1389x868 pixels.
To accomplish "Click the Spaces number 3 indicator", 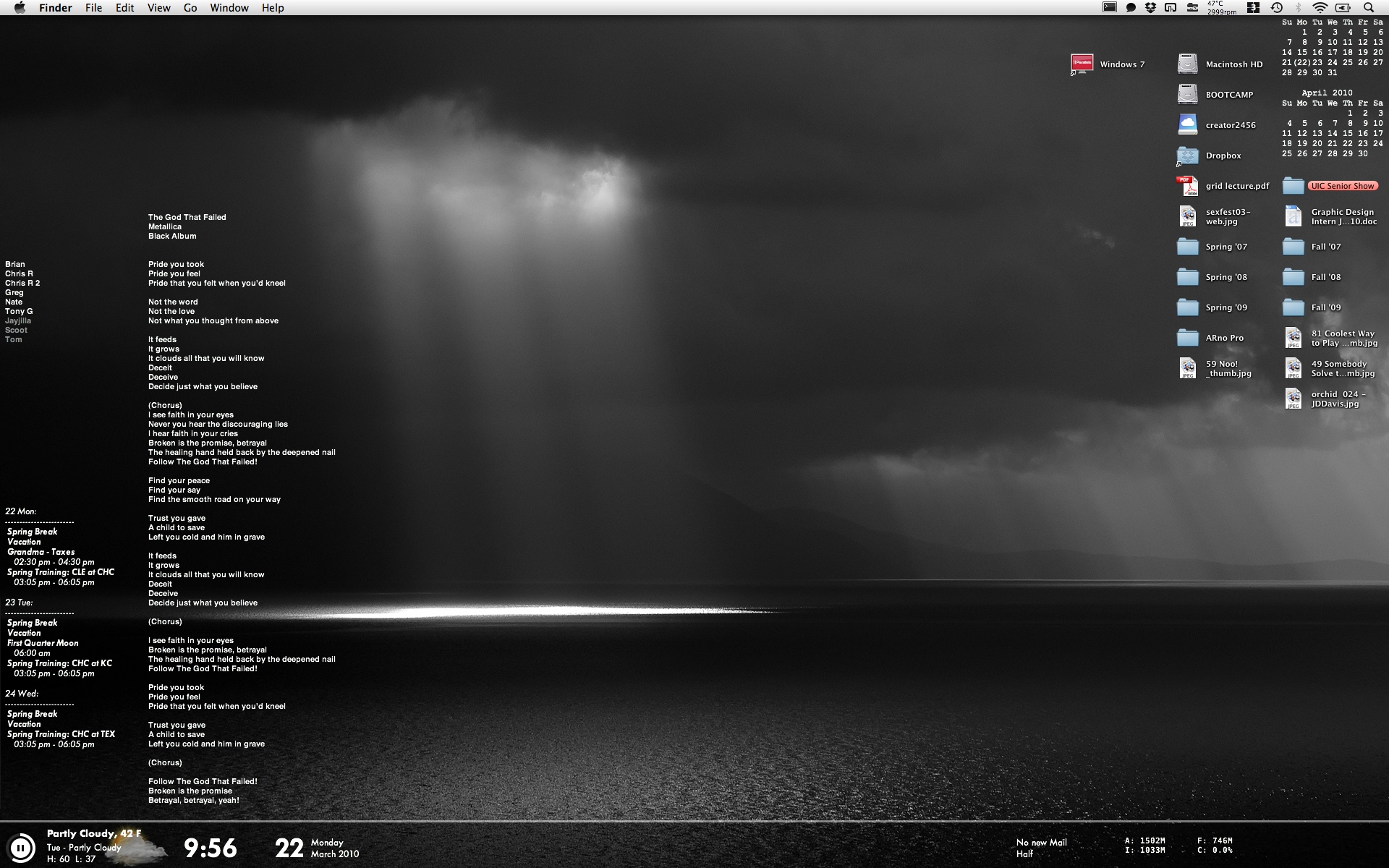I will [1253, 7].
